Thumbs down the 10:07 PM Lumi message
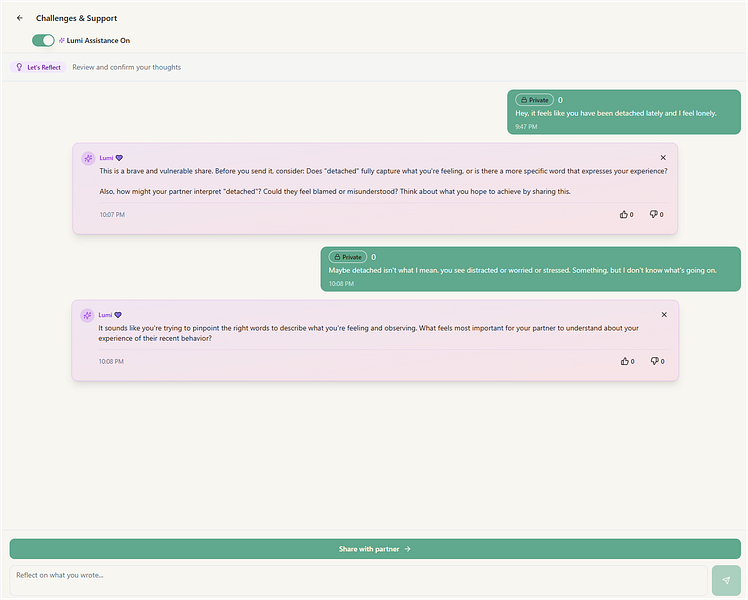Viewport: 748px width, 600px height. pos(656,215)
